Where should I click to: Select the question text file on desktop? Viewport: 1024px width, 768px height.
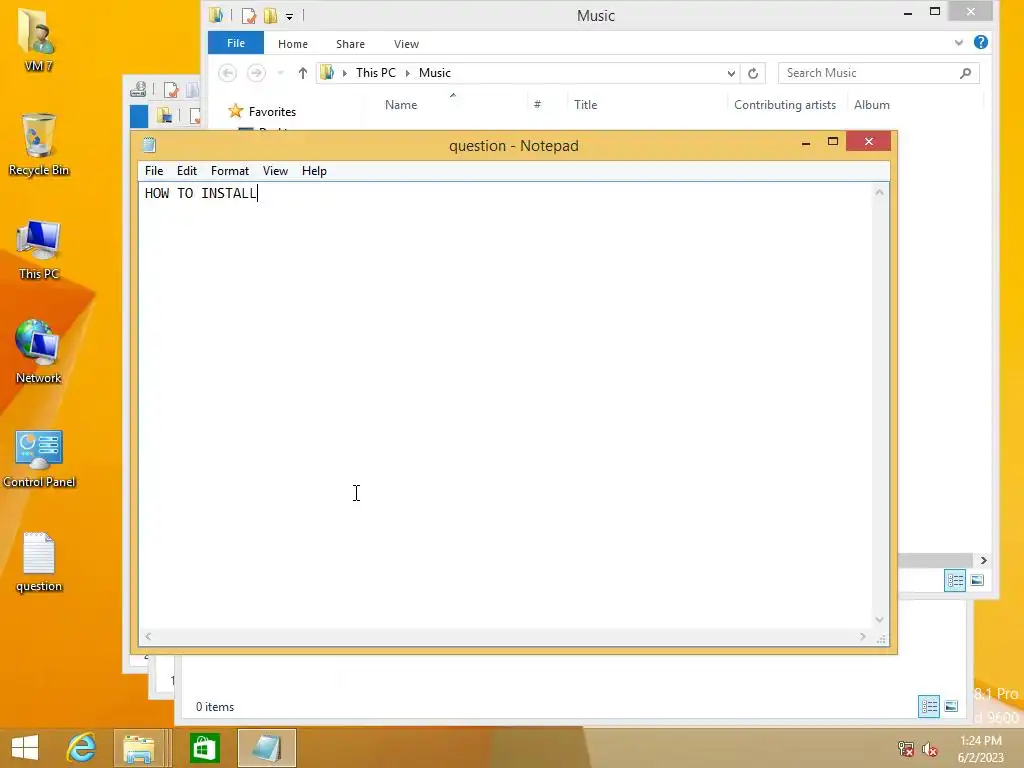pos(39,562)
